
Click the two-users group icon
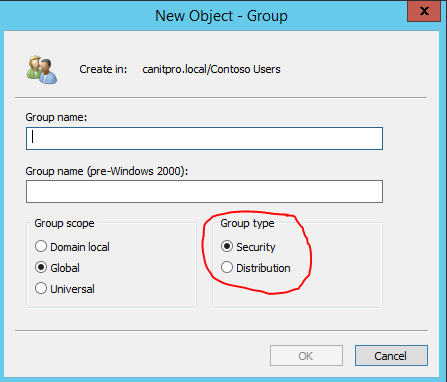click(42, 70)
